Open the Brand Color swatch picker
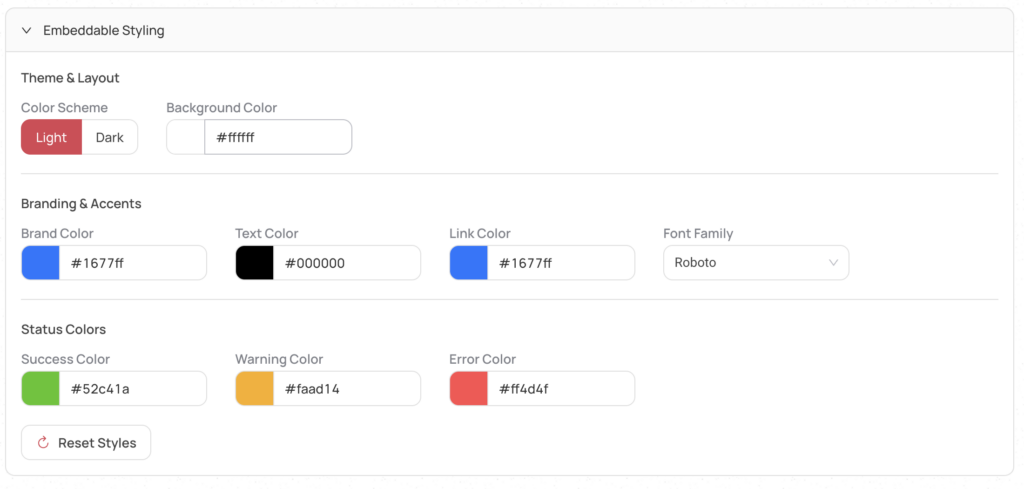The height and width of the screenshot is (489, 1024). coord(40,263)
